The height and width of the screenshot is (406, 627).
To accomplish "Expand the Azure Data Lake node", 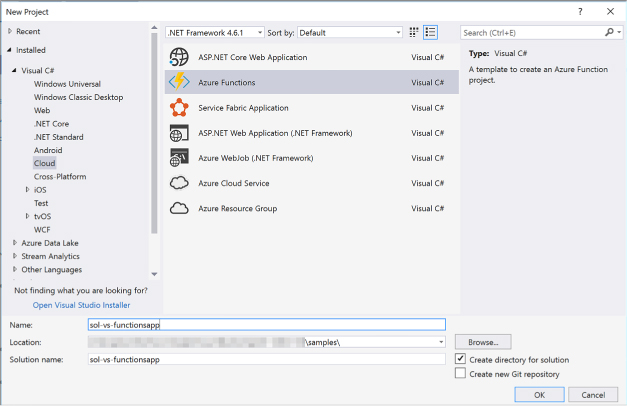I will pyautogui.click(x=15, y=243).
